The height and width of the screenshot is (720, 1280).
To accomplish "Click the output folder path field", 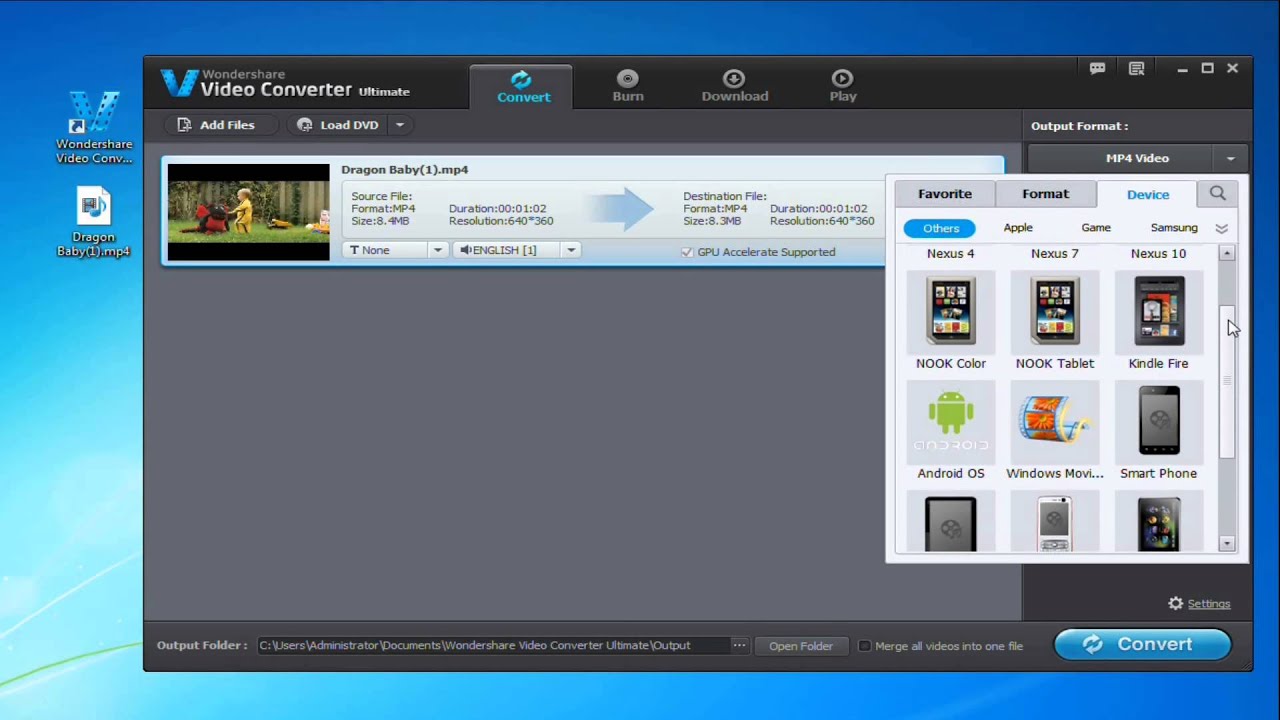I will [493, 646].
